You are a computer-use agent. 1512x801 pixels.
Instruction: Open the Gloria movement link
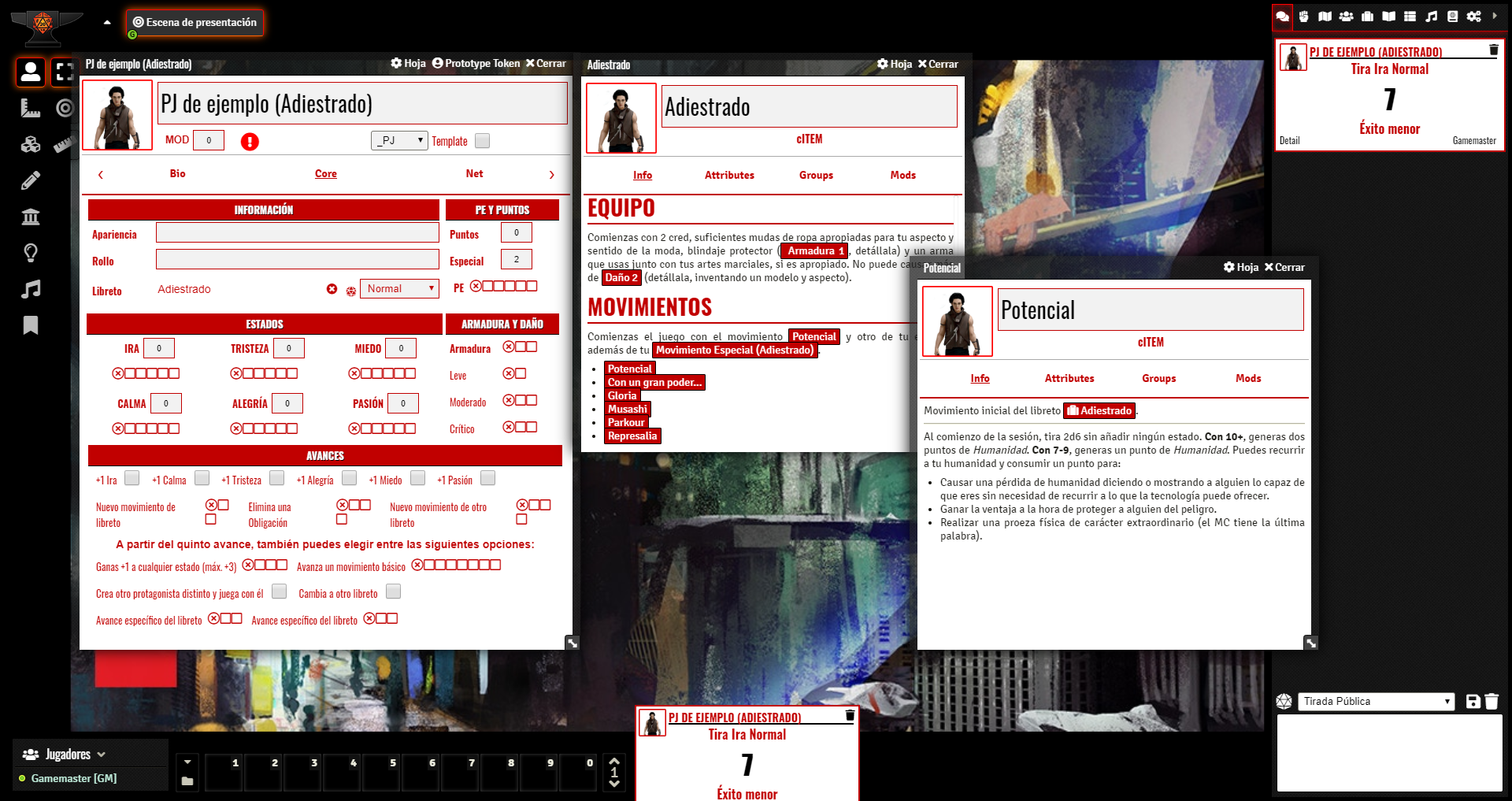(622, 395)
